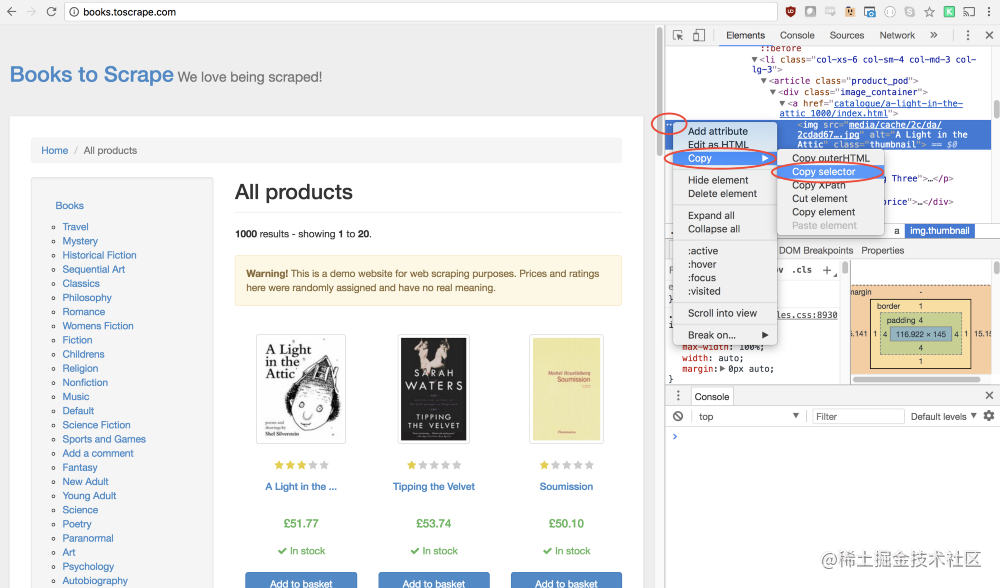The width and height of the screenshot is (1000, 588).
Task: Click the browser address bar
Action: tap(421, 11)
